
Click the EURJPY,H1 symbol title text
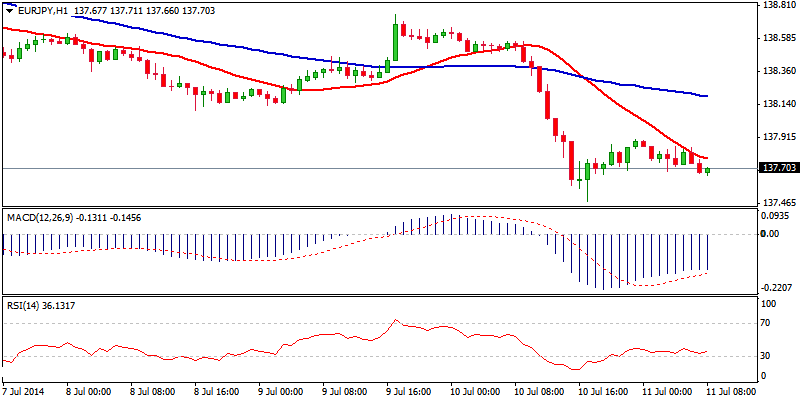pyautogui.click(x=41, y=11)
